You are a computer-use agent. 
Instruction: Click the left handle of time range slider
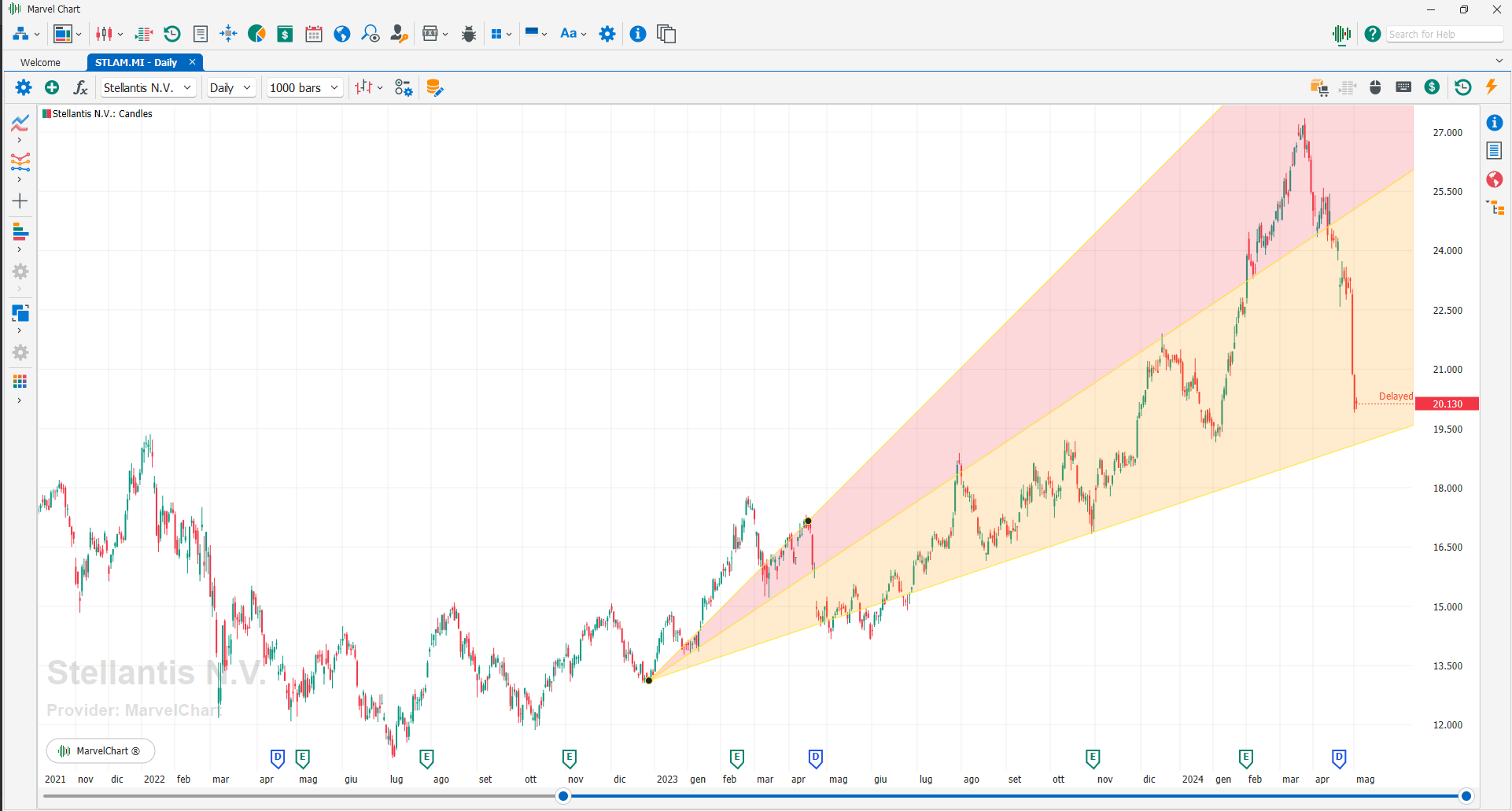(563, 796)
